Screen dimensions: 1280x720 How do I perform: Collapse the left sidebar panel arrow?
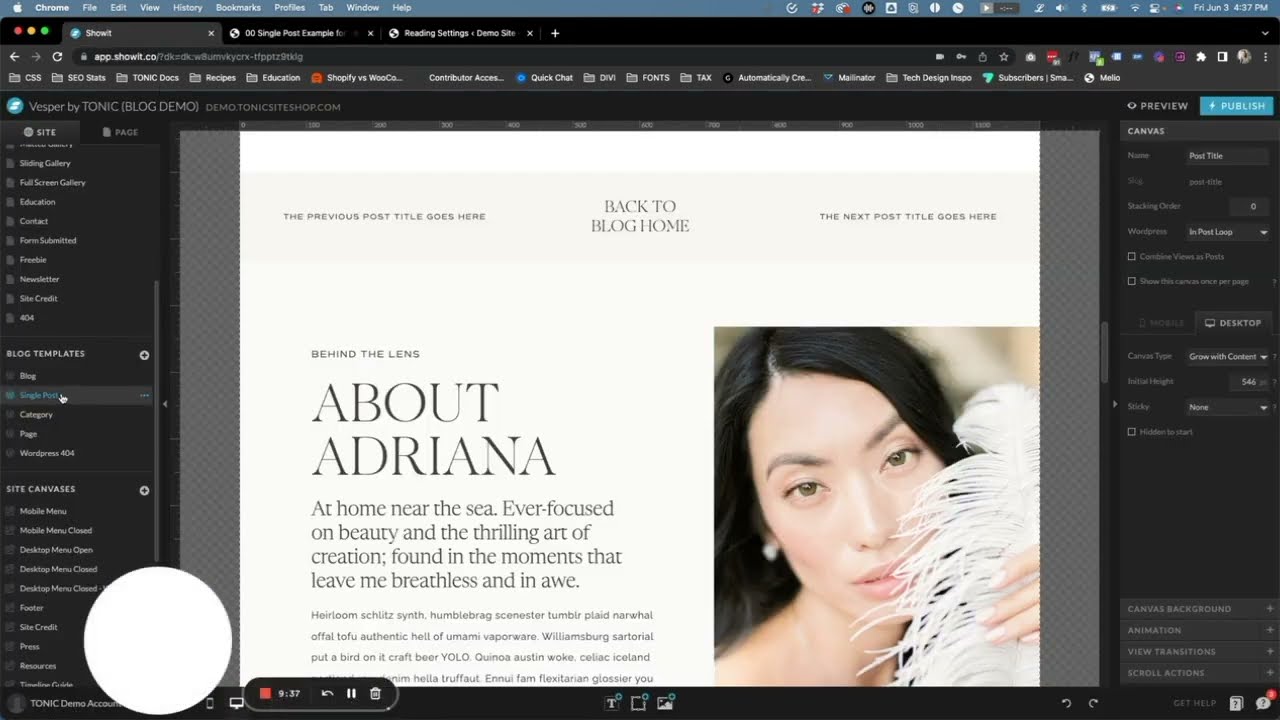coord(164,404)
